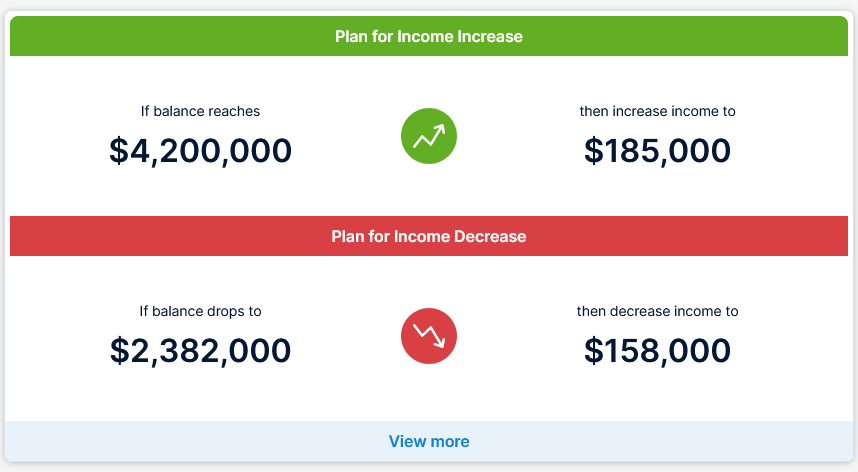858x472 pixels.
Task: Click the white arrow inside green circle
Action: pos(428,136)
